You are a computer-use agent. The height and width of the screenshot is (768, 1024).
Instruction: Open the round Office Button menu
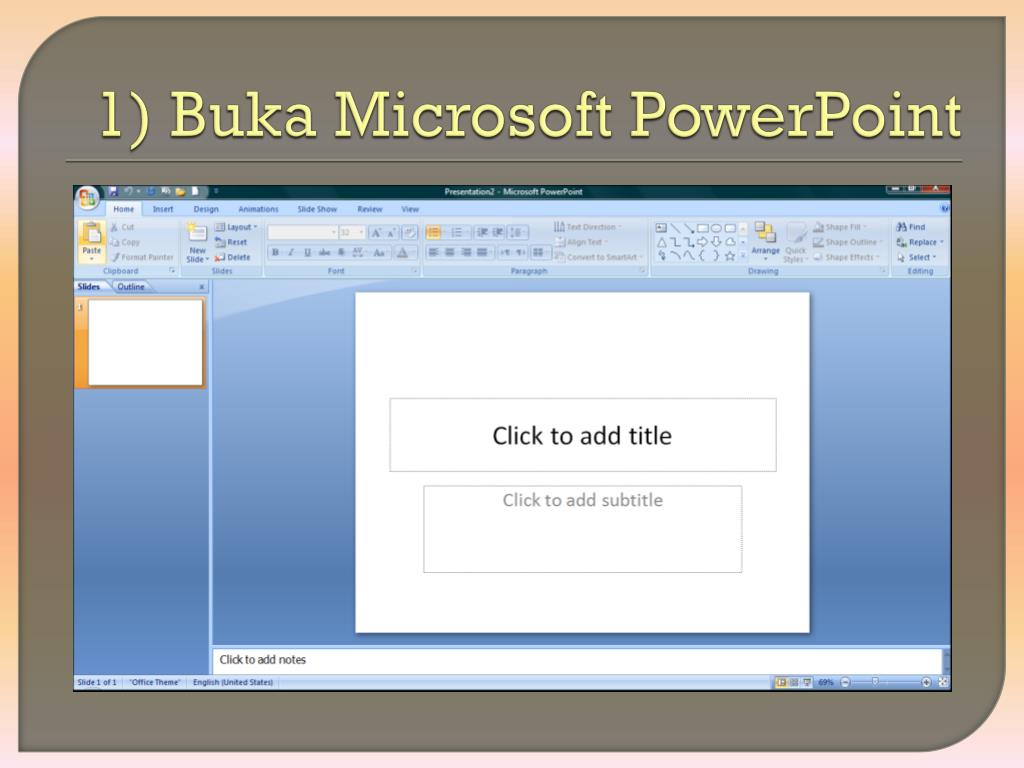(88, 197)
